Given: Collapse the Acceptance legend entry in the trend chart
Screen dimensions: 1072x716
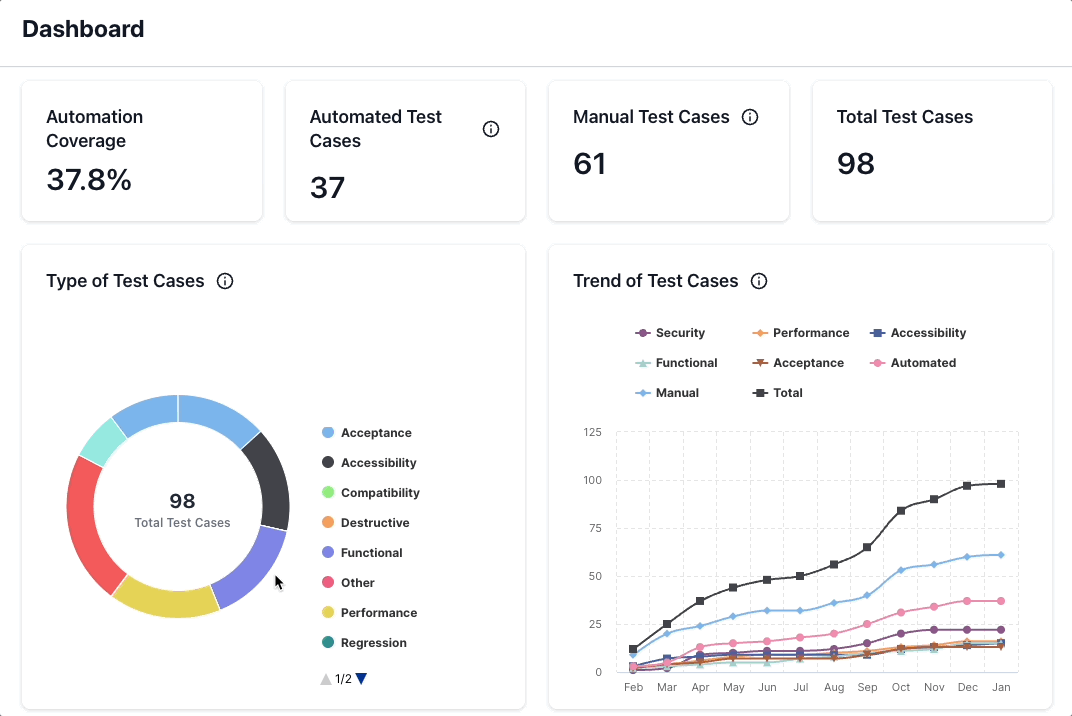Looking at the screenshot, I should pos(759,362).
